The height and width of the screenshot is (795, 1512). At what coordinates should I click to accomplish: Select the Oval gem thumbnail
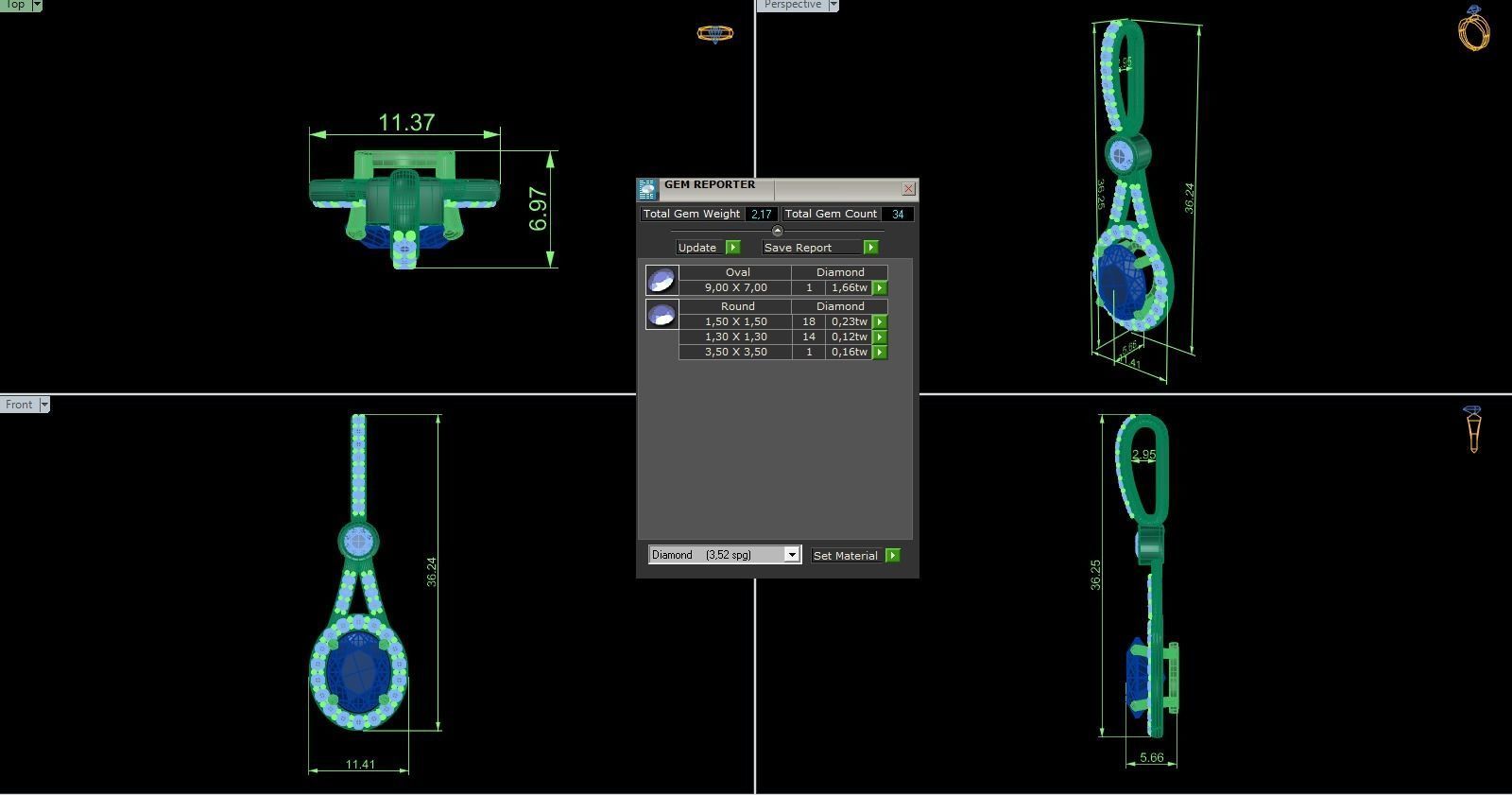(661, 280)
